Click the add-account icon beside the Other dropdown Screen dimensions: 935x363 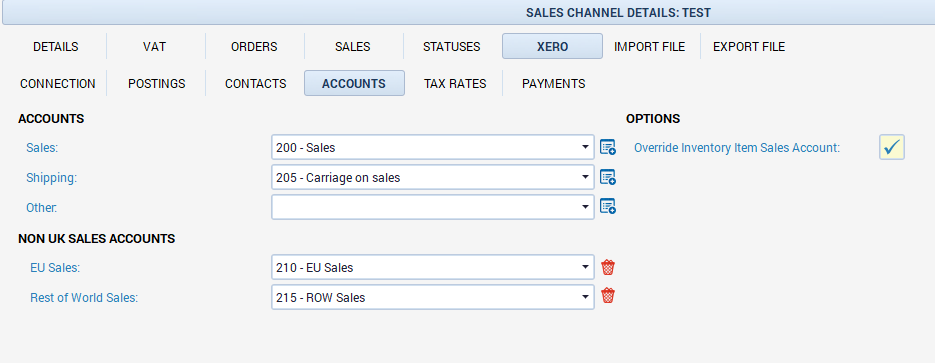[608, 207]
